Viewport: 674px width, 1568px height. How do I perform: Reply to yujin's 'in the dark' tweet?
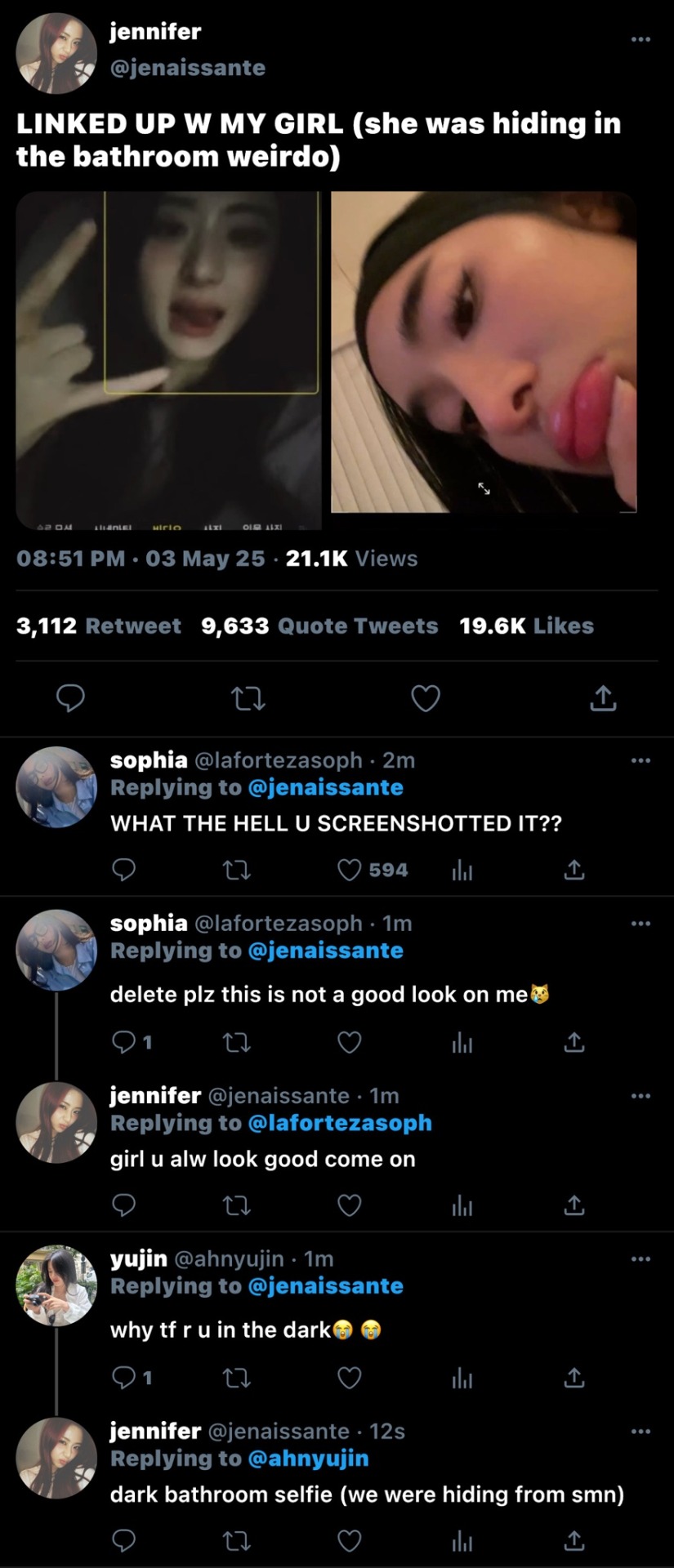click(x=123, y=1378)
